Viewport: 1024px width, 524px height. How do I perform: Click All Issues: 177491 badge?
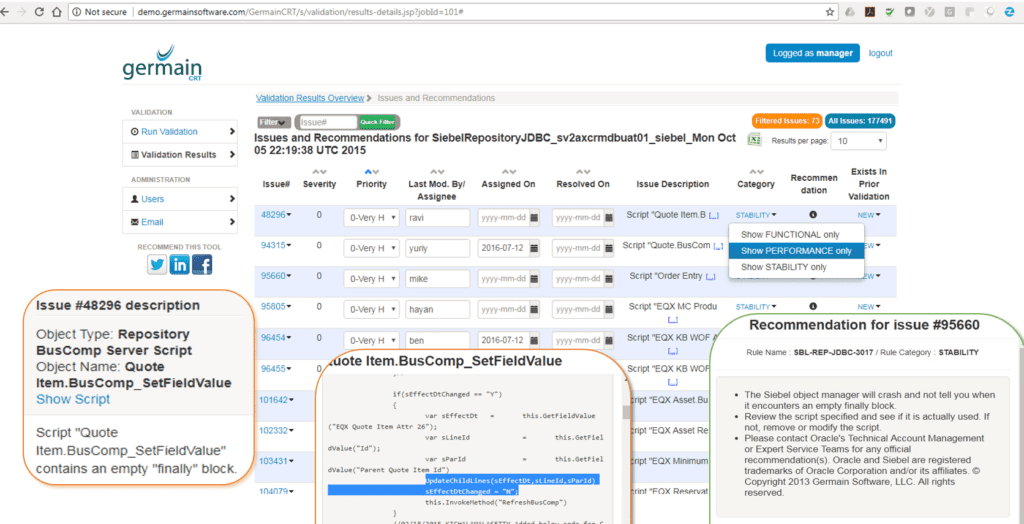coord(860,121)
